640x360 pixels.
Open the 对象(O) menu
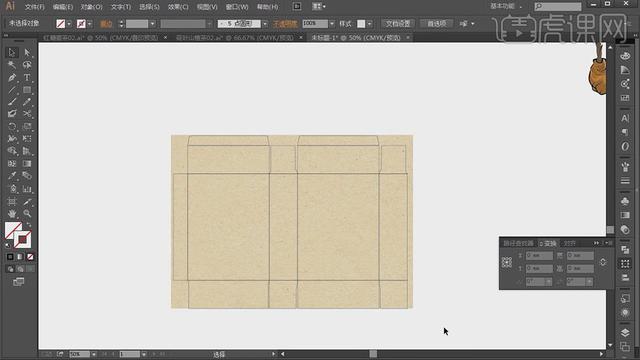[x=91, y=7]
